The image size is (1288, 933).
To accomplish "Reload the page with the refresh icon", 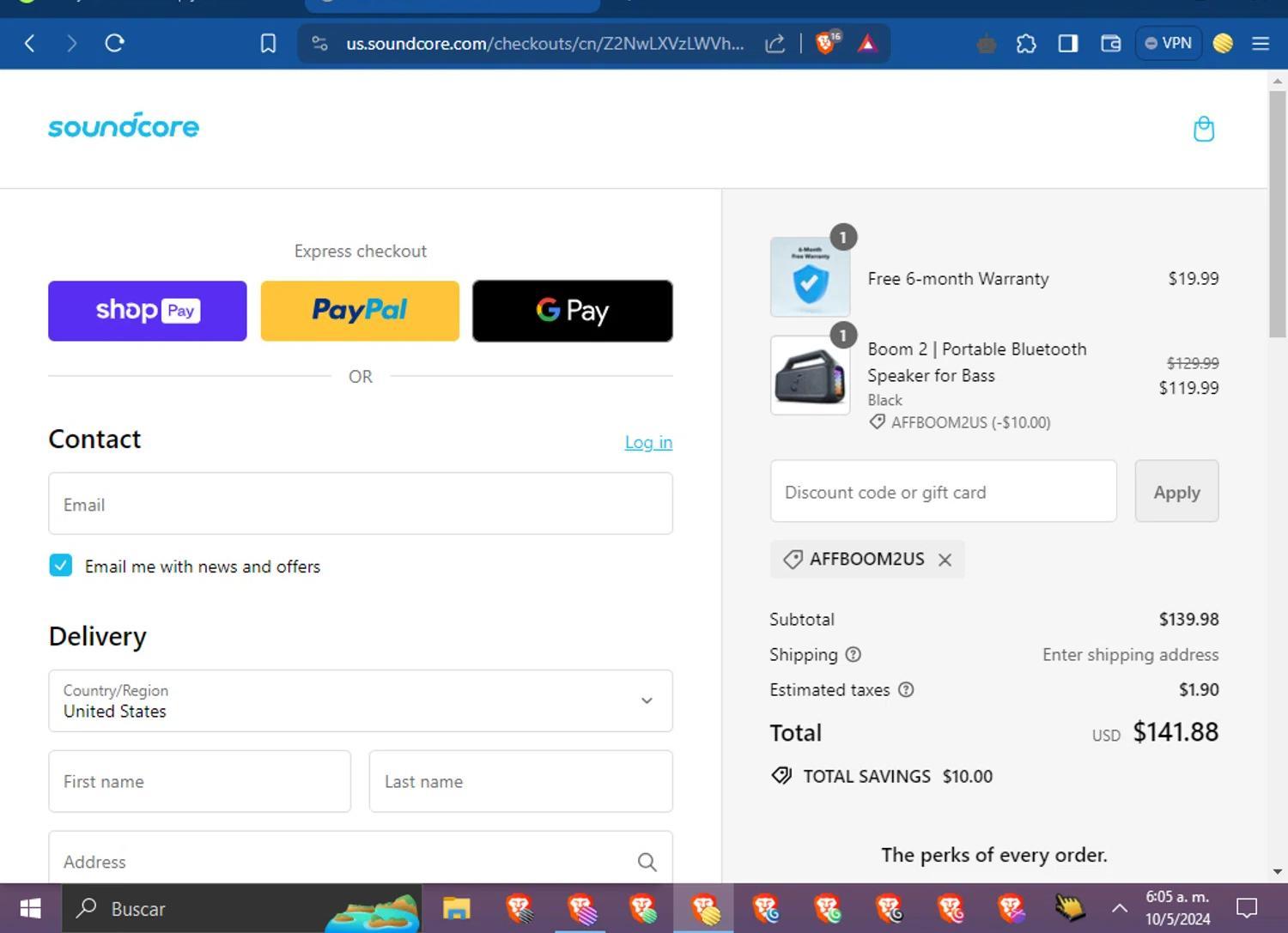I will (x=115, y=43).
